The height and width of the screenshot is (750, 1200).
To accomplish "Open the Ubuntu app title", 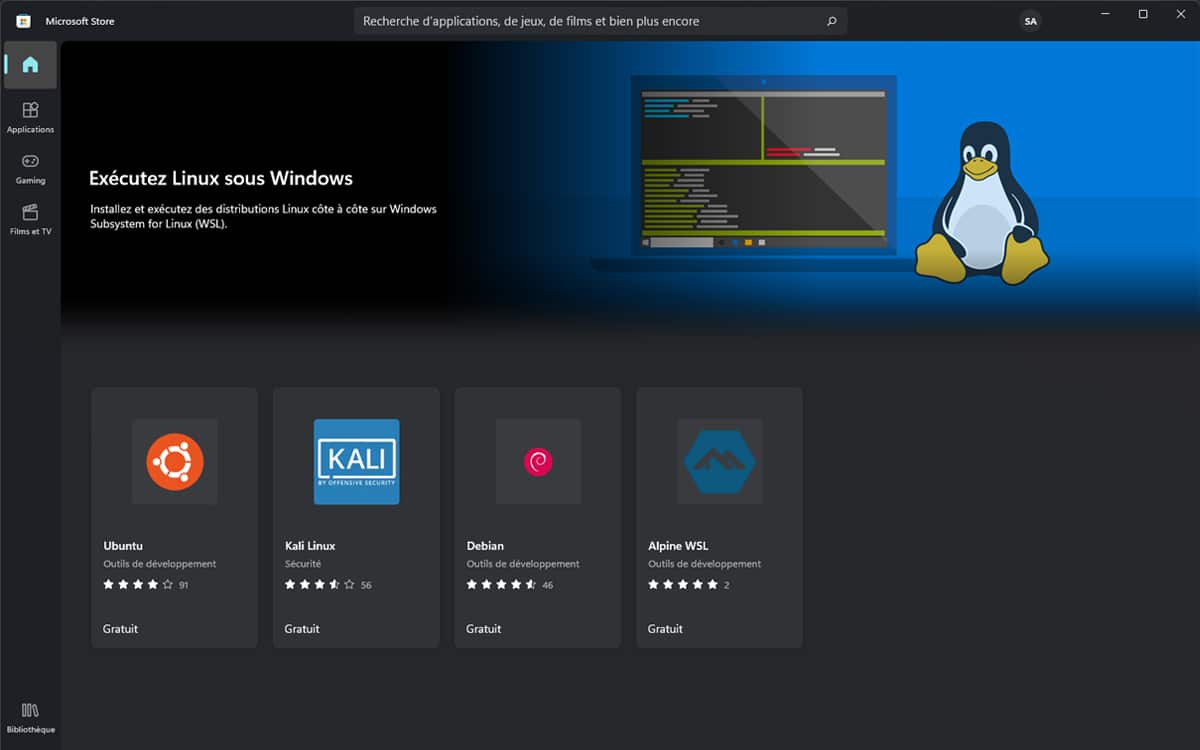I will (123, 546).
